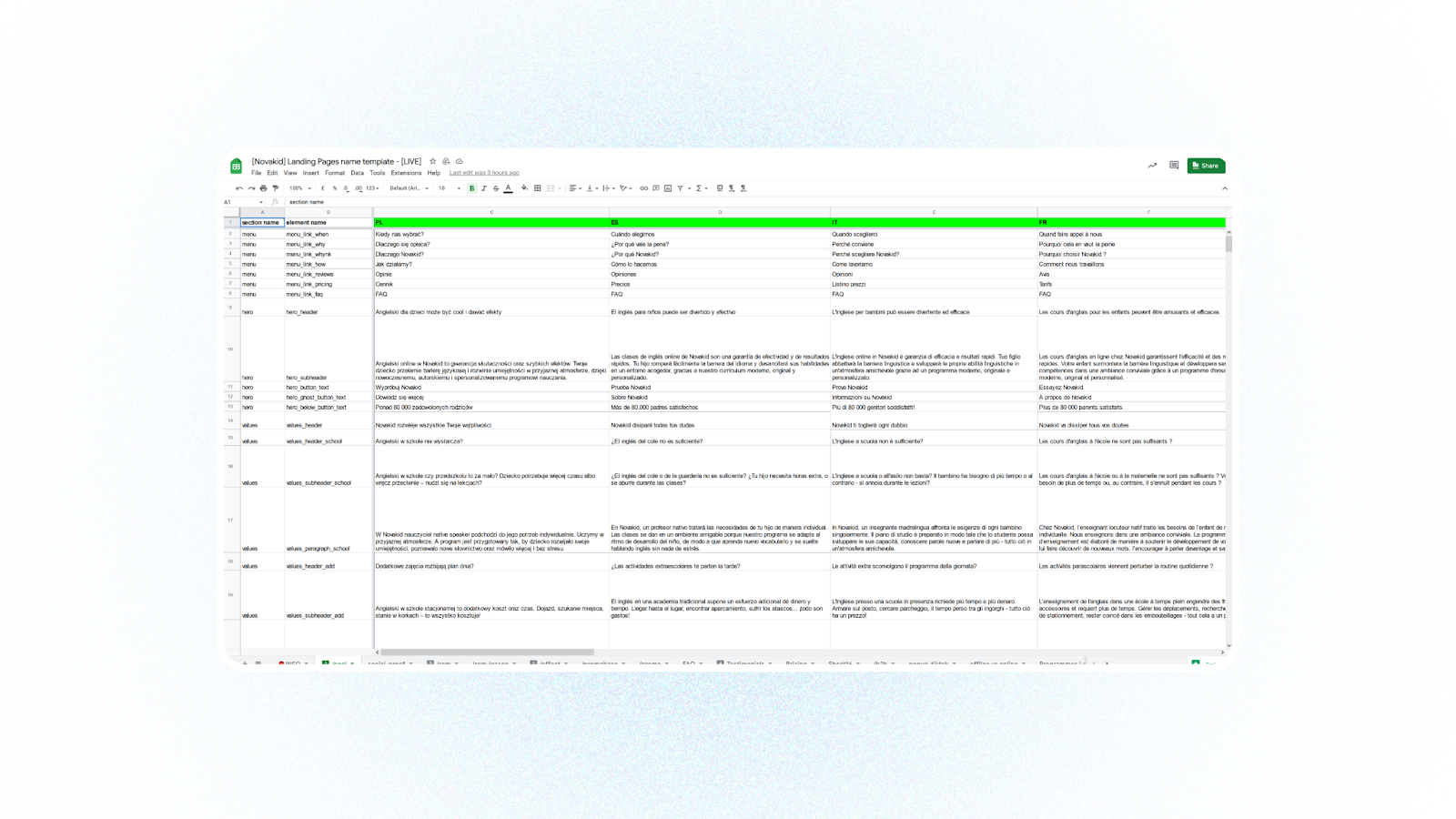Select the cell 'menu_link_pricing'
The width and height of the screenshot is (1456, 819).
329,284
